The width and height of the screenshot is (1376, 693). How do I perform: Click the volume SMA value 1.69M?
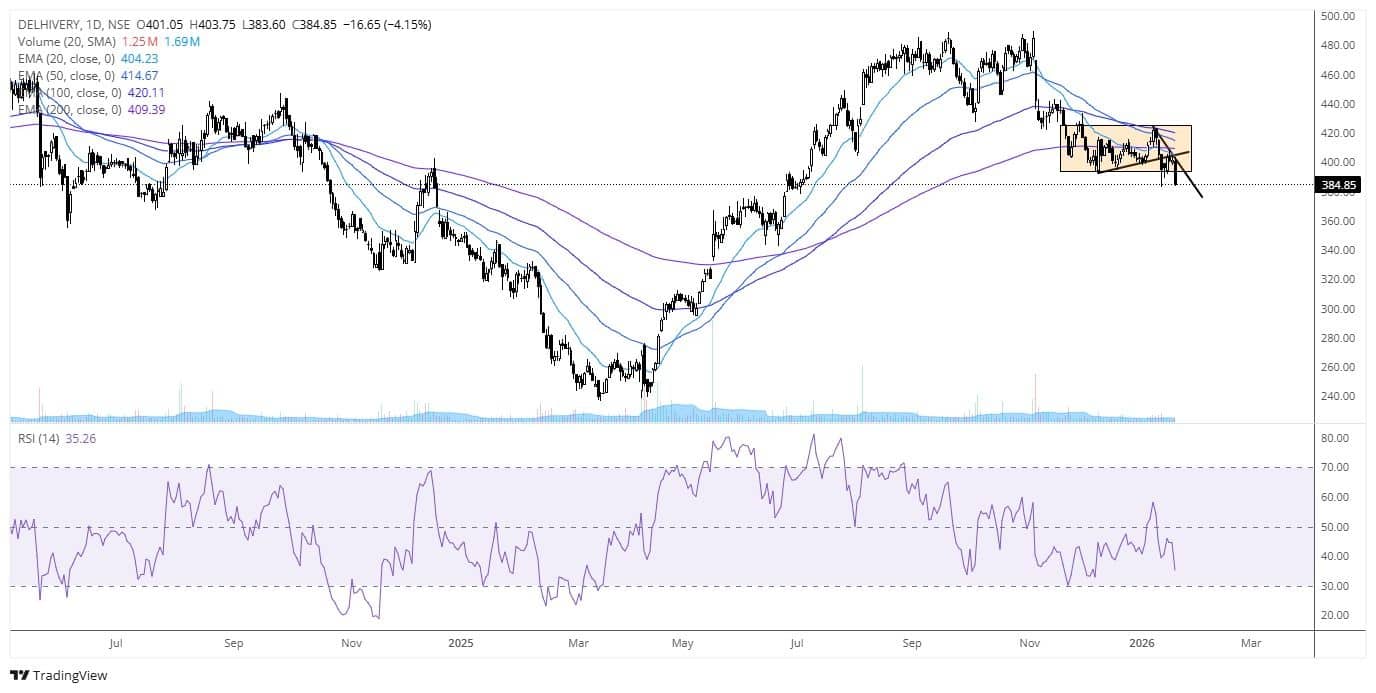pos(180,41)
